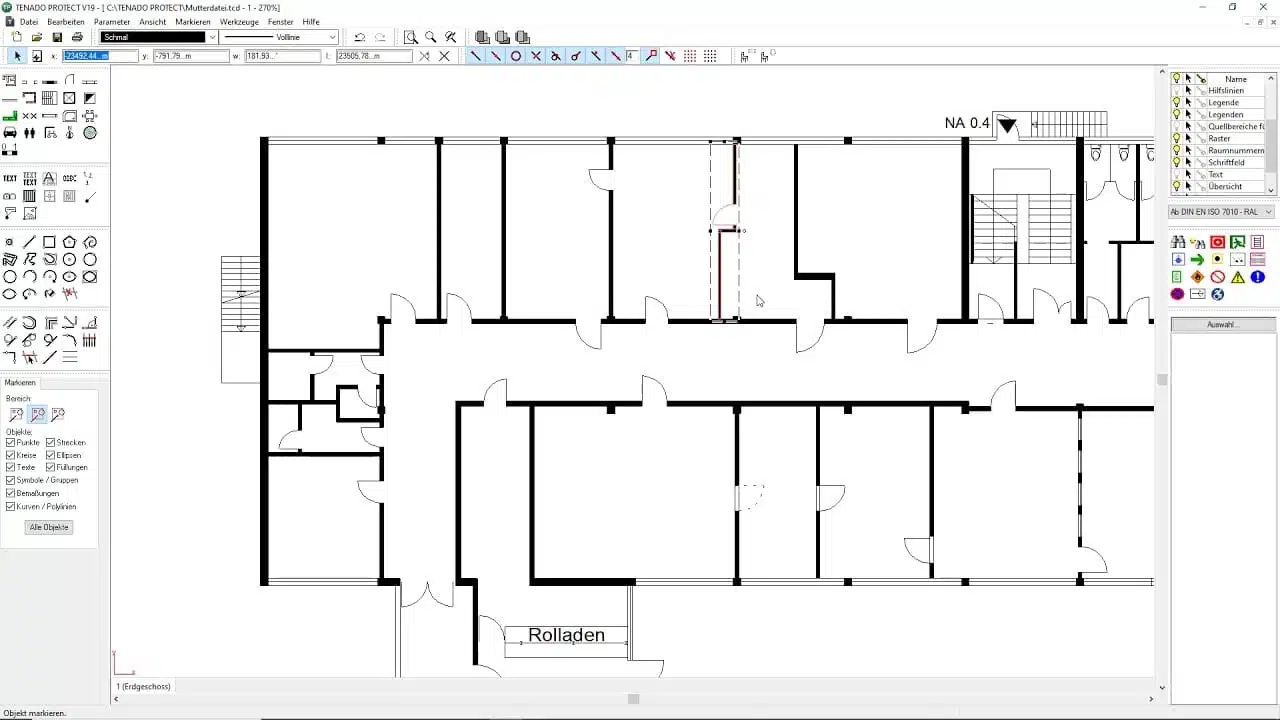Insert the yellow warning triangle sign

point(1237,277)
